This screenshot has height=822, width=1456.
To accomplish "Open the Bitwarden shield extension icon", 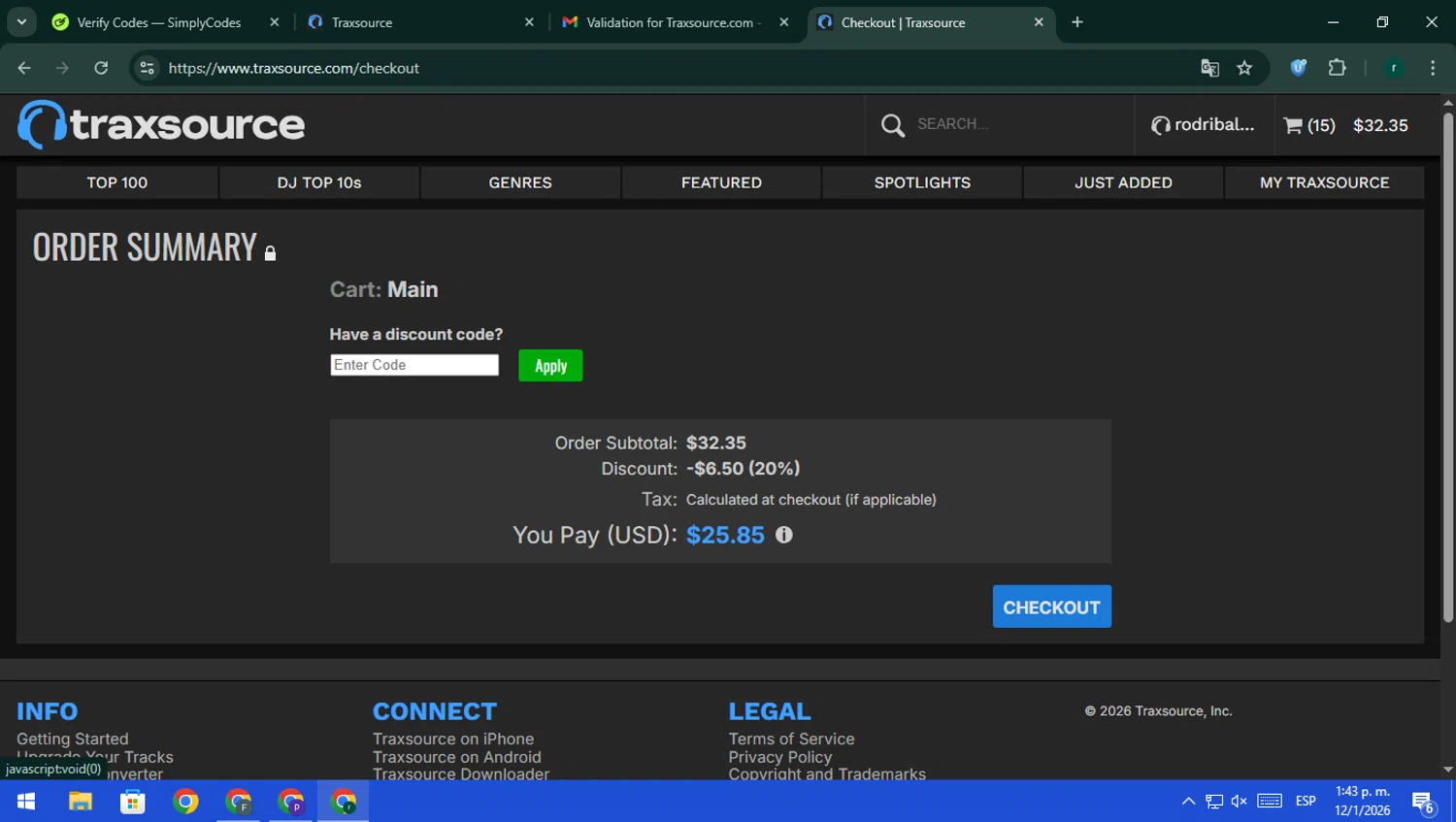I will pos(1298,68).
